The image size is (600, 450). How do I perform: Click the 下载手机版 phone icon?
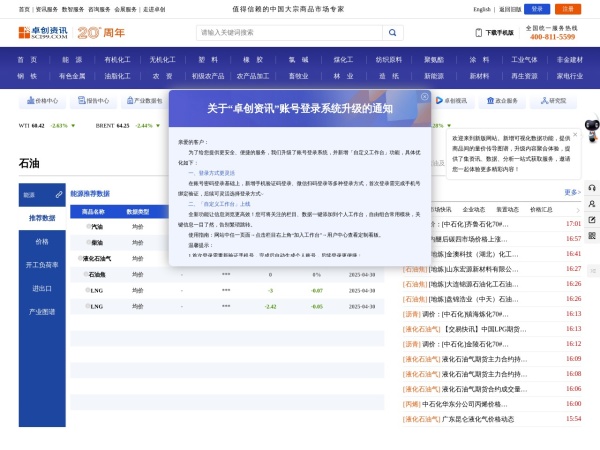[x=479, y=33]
